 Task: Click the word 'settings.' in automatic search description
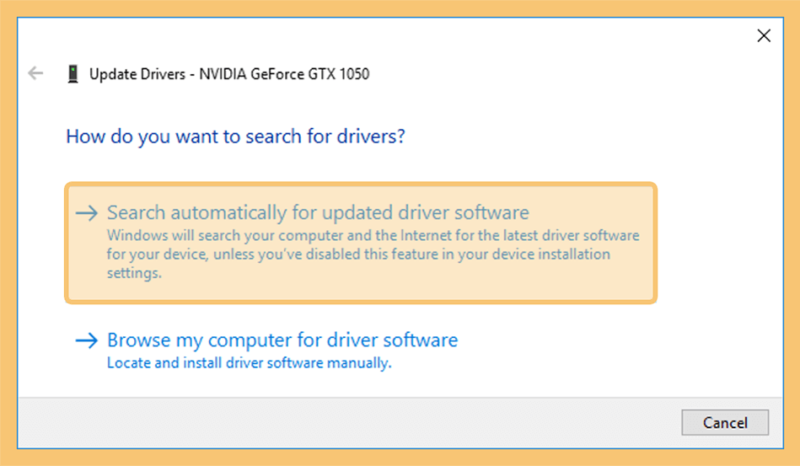[x=134, y=273]
